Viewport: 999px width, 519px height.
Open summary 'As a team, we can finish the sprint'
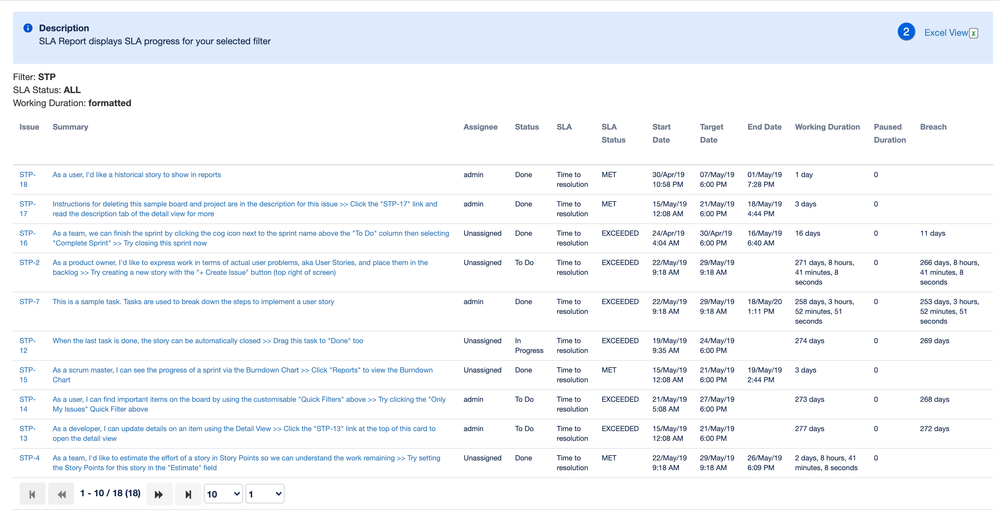[250, 238]
